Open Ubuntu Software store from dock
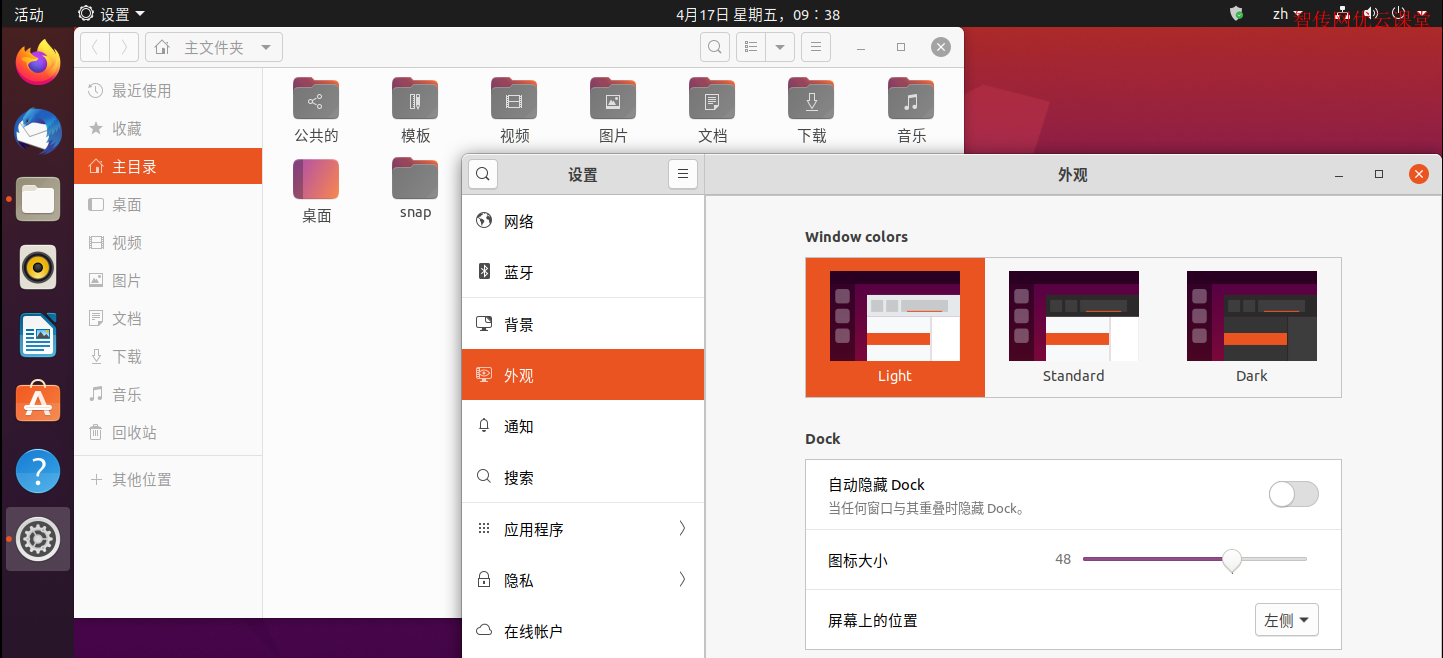This screenshot has width=1443, height=658. (38, 403)
